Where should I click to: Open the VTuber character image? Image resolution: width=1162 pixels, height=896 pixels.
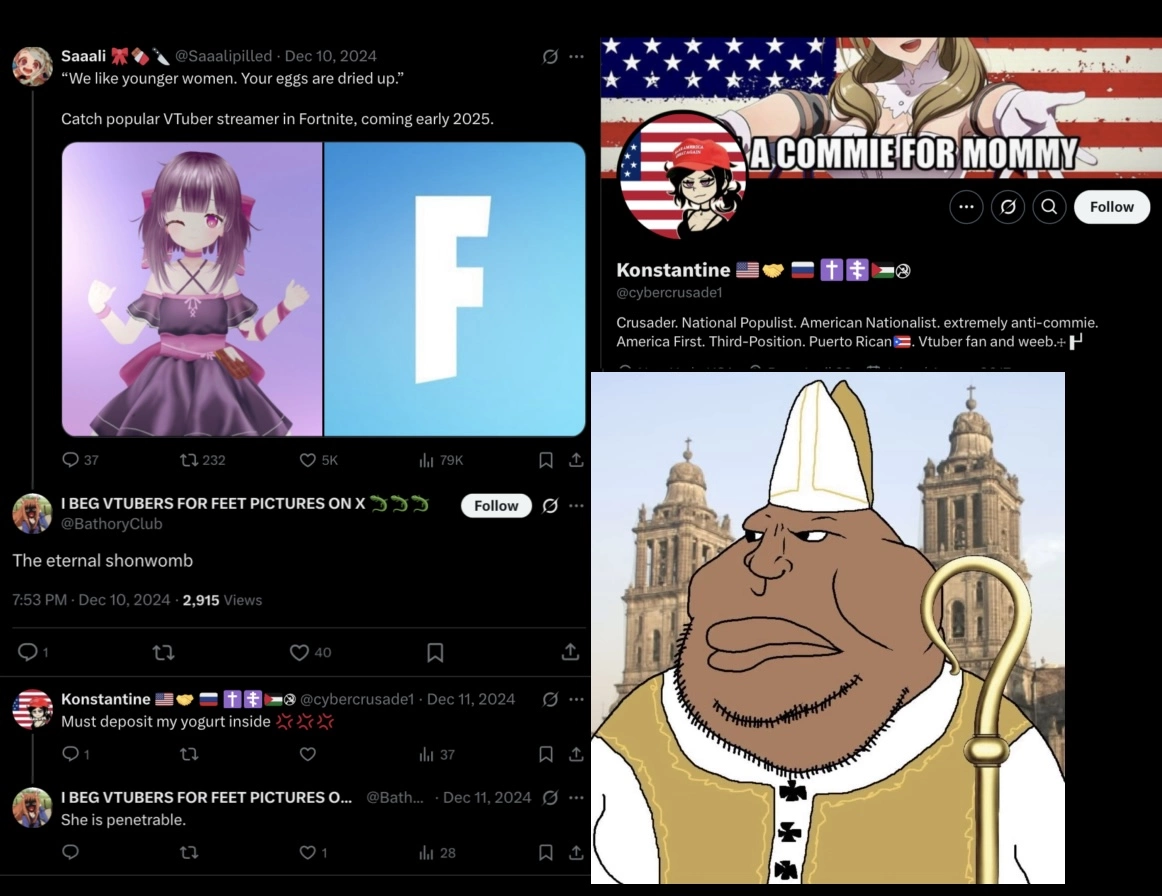192,289
